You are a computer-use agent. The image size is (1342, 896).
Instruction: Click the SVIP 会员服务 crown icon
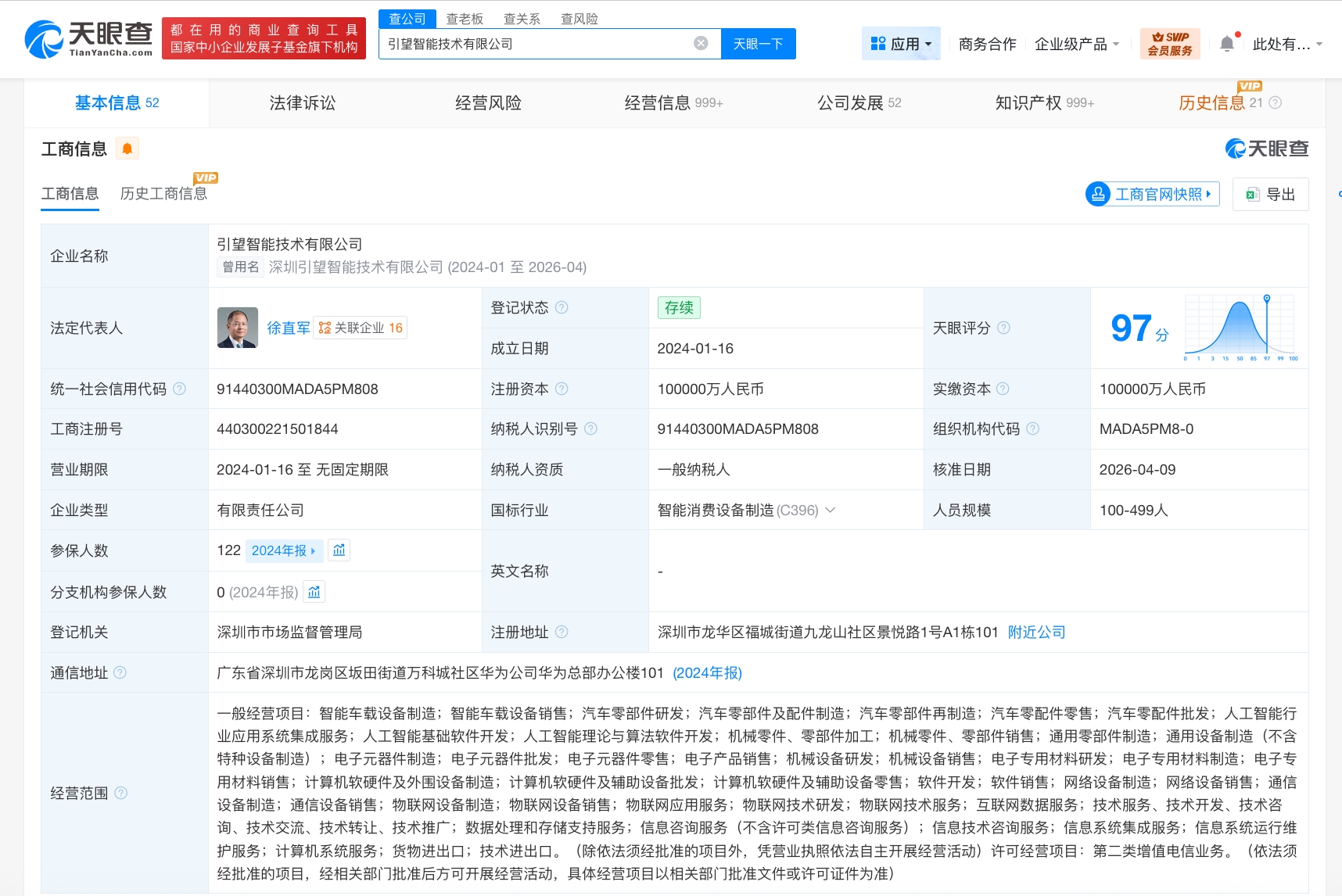(x=1169, y=43)
